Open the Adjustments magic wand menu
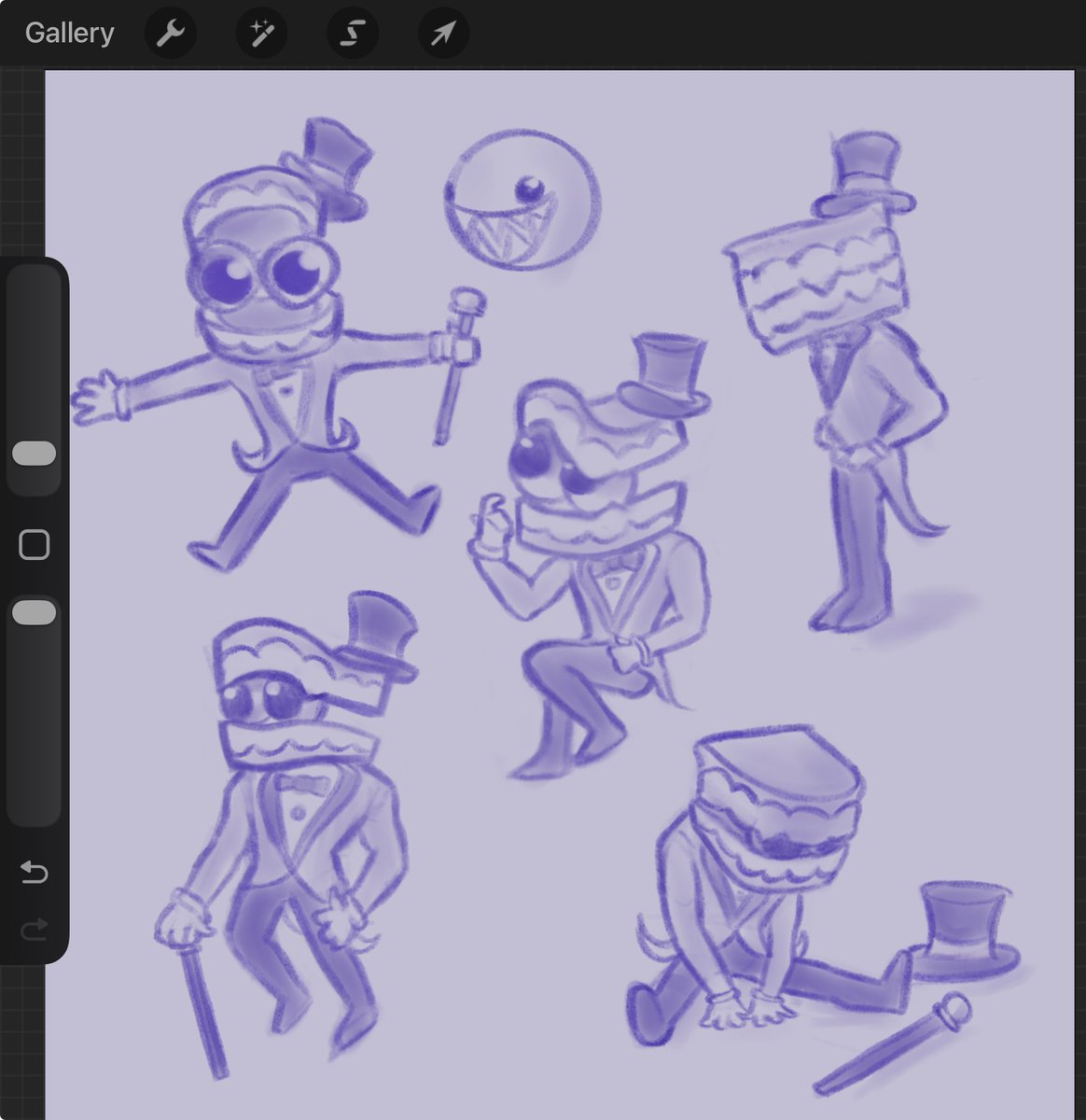 [260, 34]
